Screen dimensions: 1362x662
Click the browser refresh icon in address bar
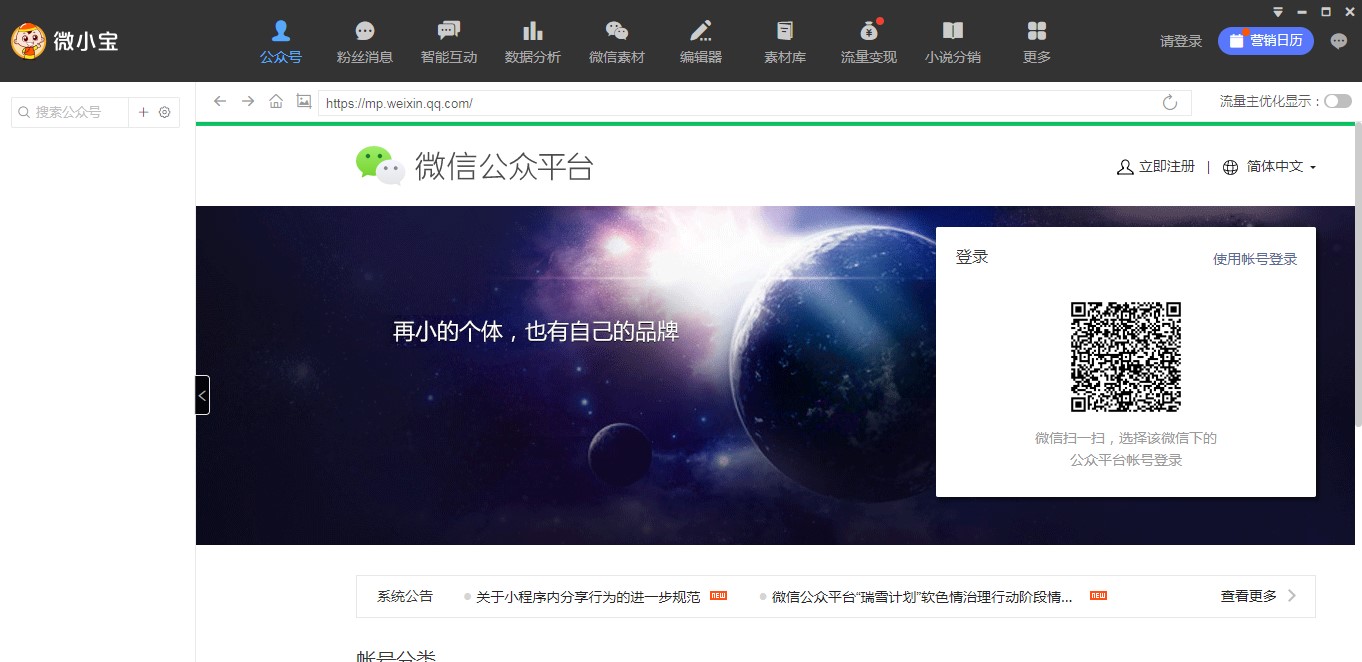(x=1170, y=102)
